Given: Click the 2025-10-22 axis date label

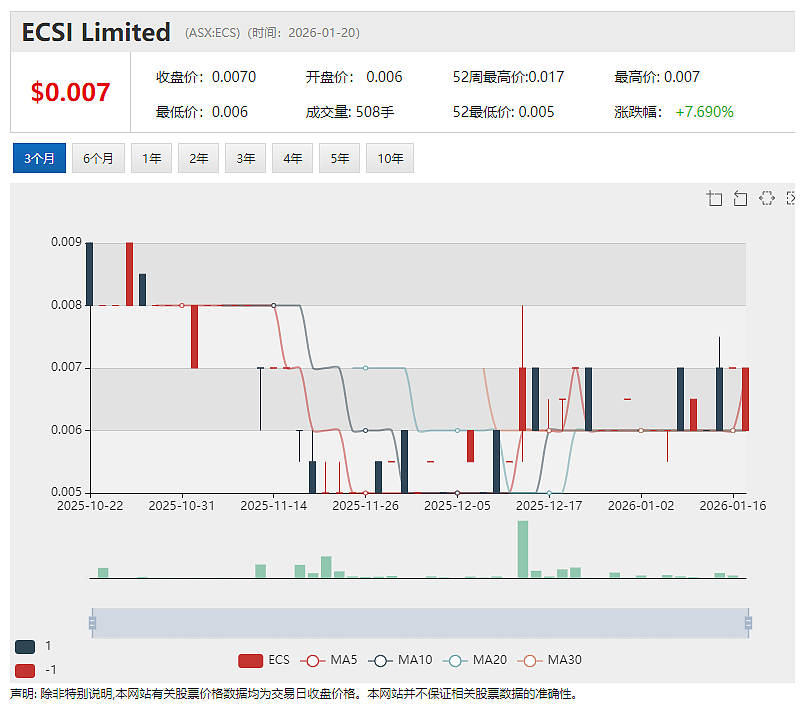Looking at the screenshot, I should tap(90, 506).
